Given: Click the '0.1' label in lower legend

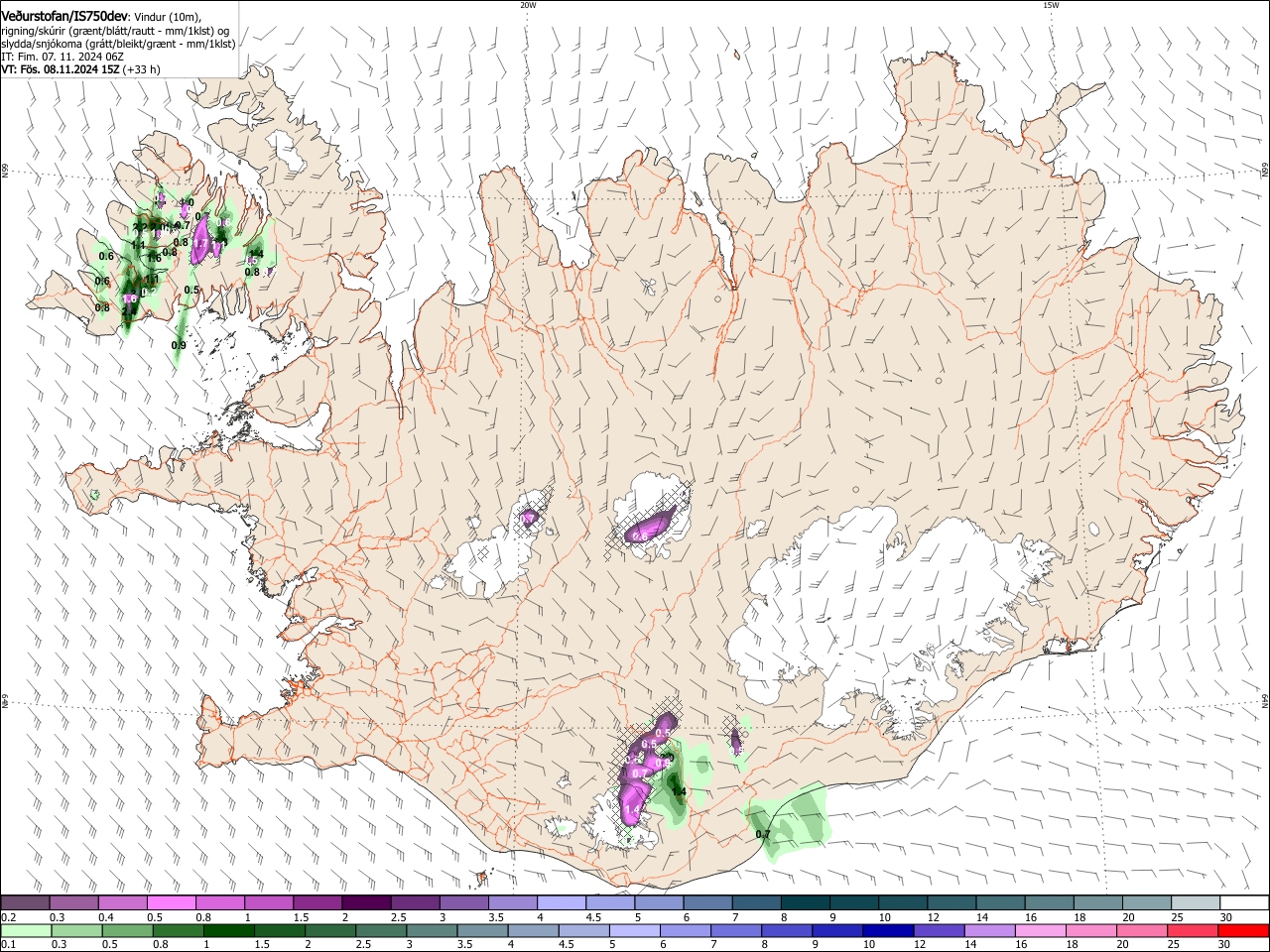Looking at the screenshot, I should coord(8,945).
